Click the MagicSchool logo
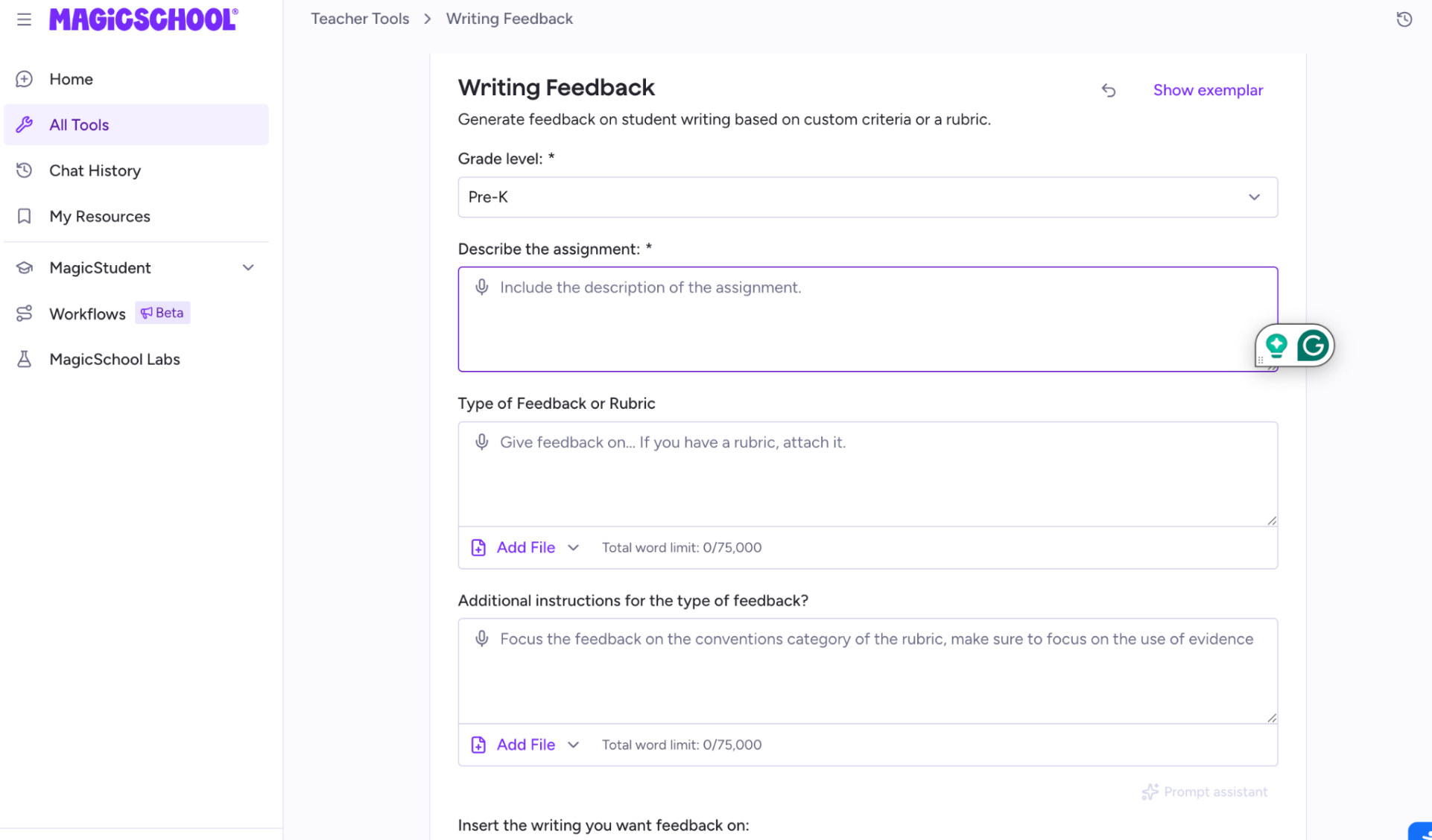Screen dimensions: 1432x840 (144, 19)
